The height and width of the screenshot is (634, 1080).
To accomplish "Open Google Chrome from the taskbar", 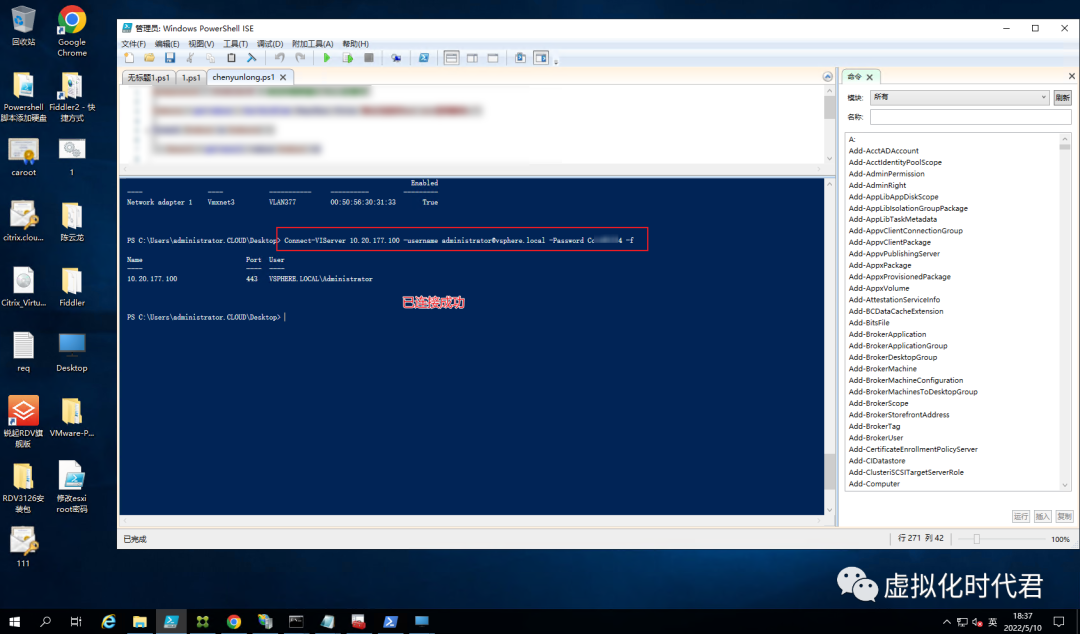I will point(234,622).
